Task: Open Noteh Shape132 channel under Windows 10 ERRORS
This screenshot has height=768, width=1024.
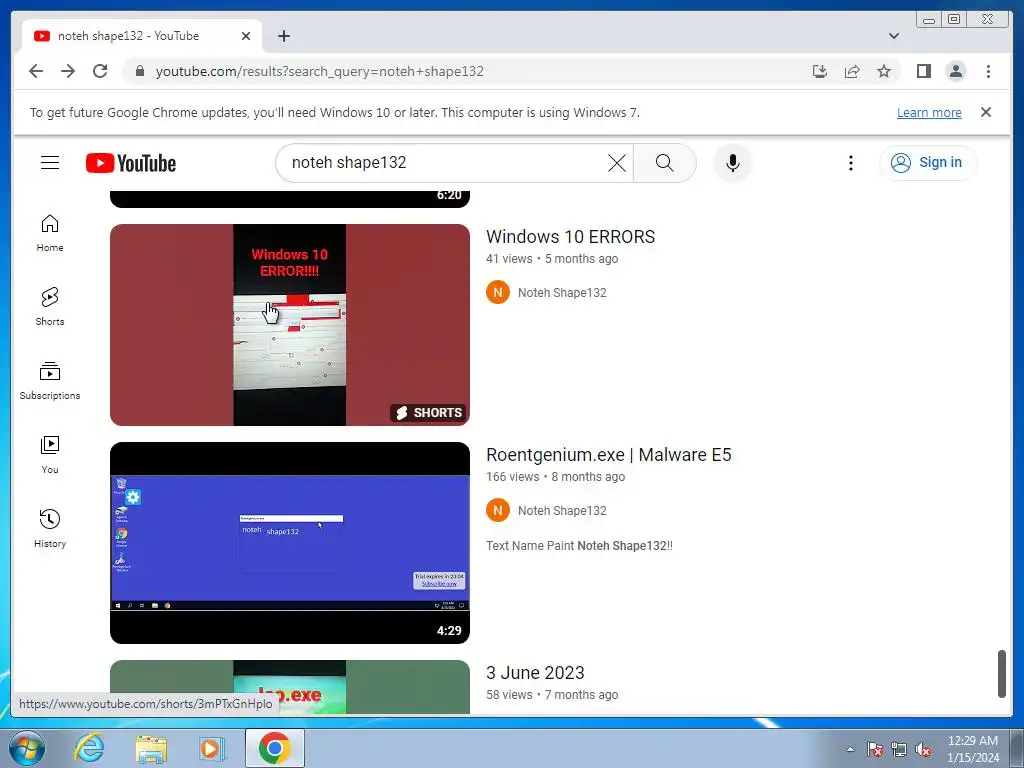Action: [562, 293]
